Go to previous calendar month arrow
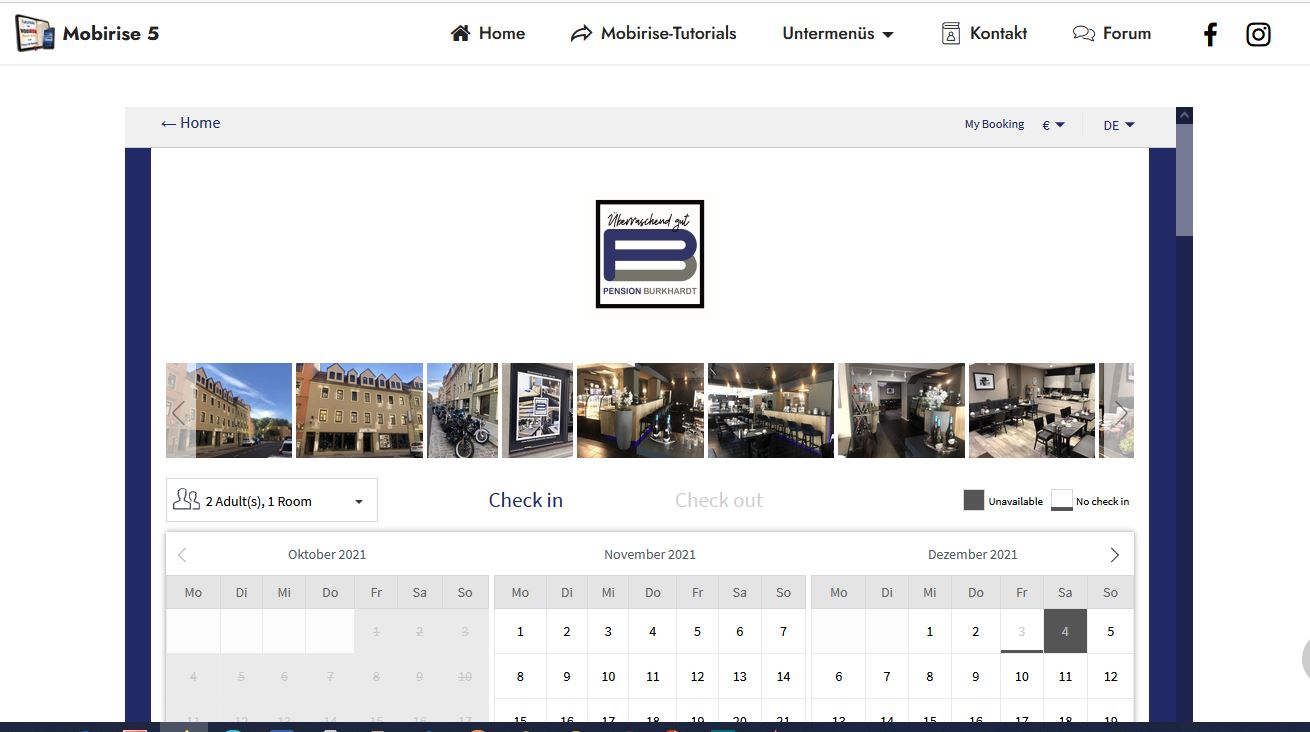This screenshot has width=1310, height=732. point(182,555)
